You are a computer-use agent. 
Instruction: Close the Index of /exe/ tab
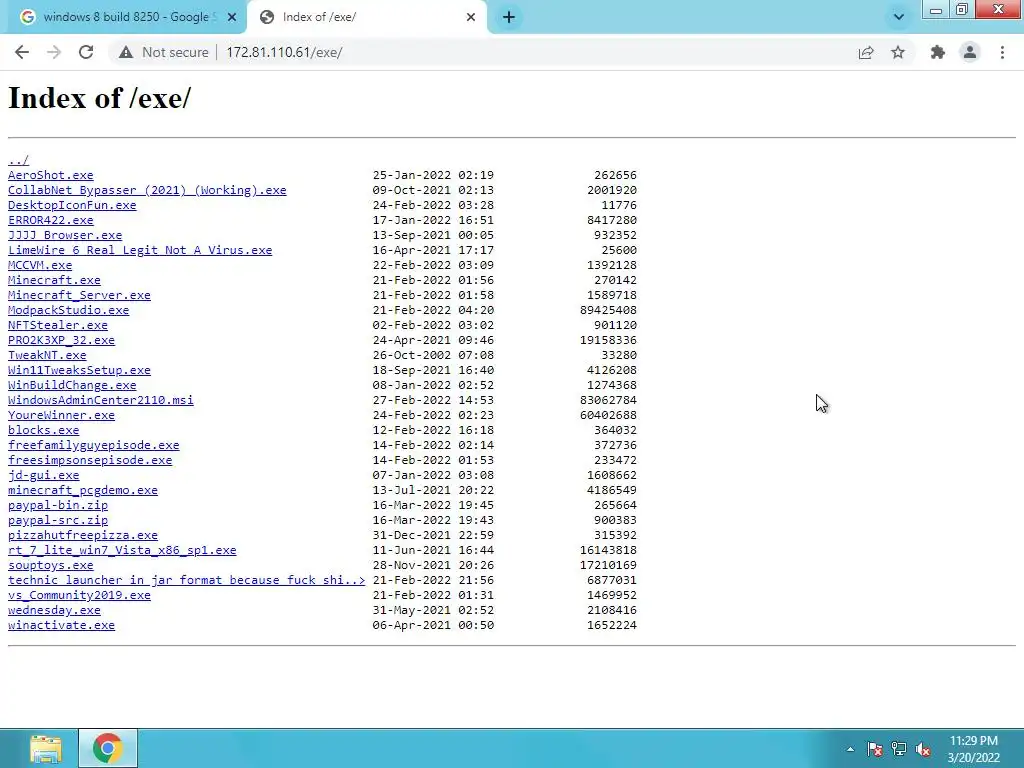(471, 18)
